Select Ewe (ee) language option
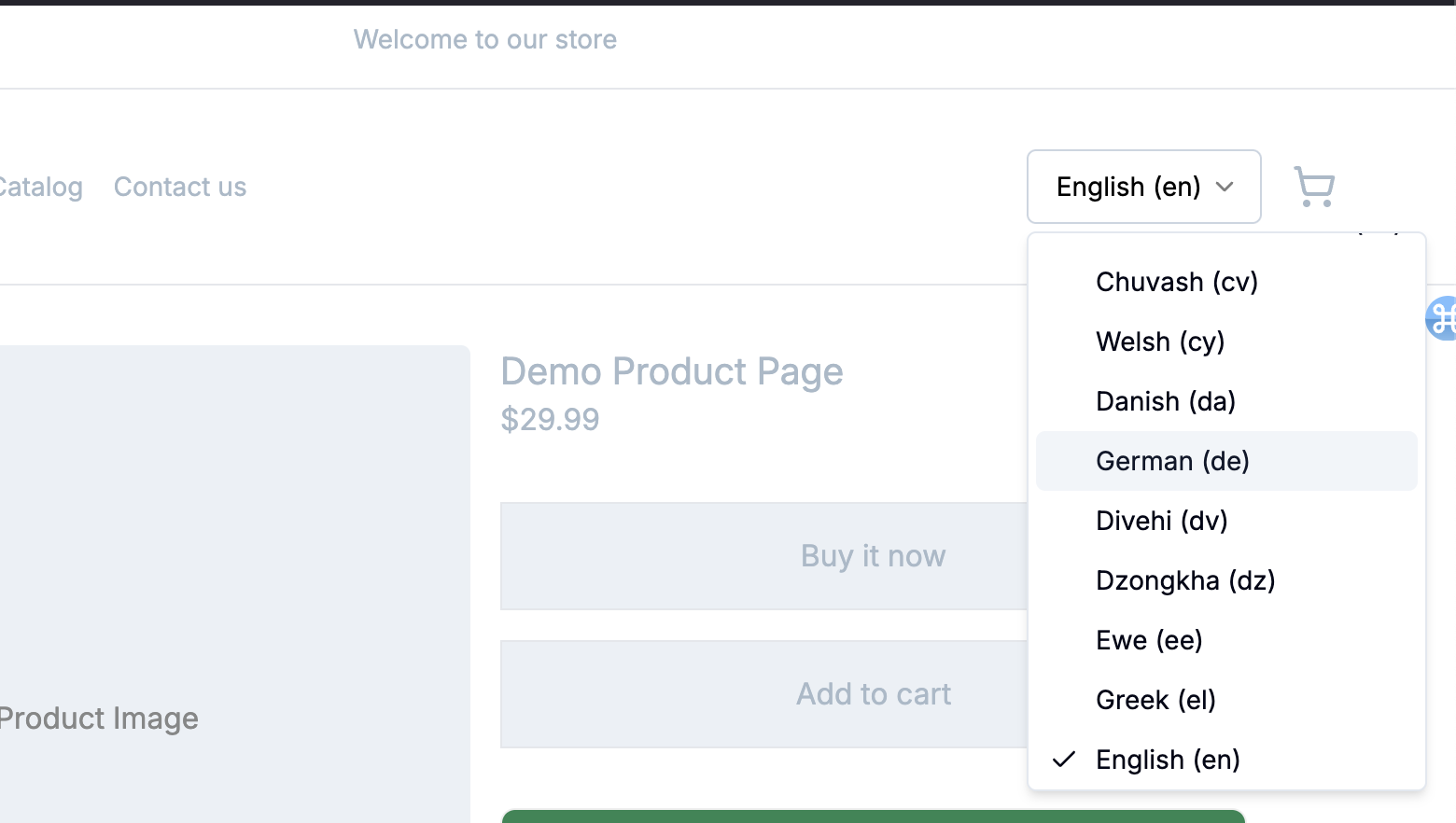The image size is (1456, 823). [x=1148, y=640]
